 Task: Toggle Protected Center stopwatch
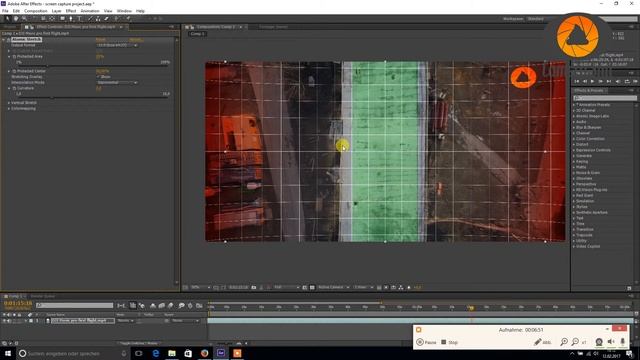pos(14,71)
